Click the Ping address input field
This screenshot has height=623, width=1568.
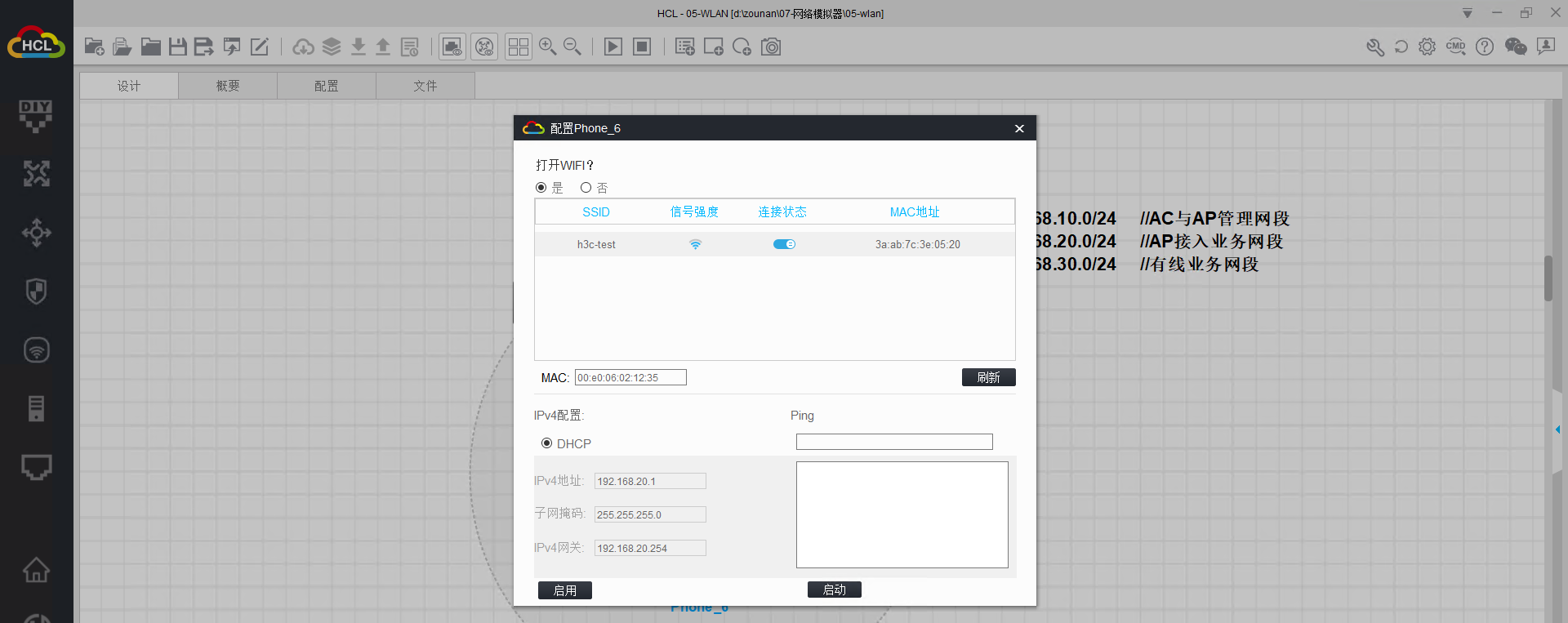tap(894, 442)
